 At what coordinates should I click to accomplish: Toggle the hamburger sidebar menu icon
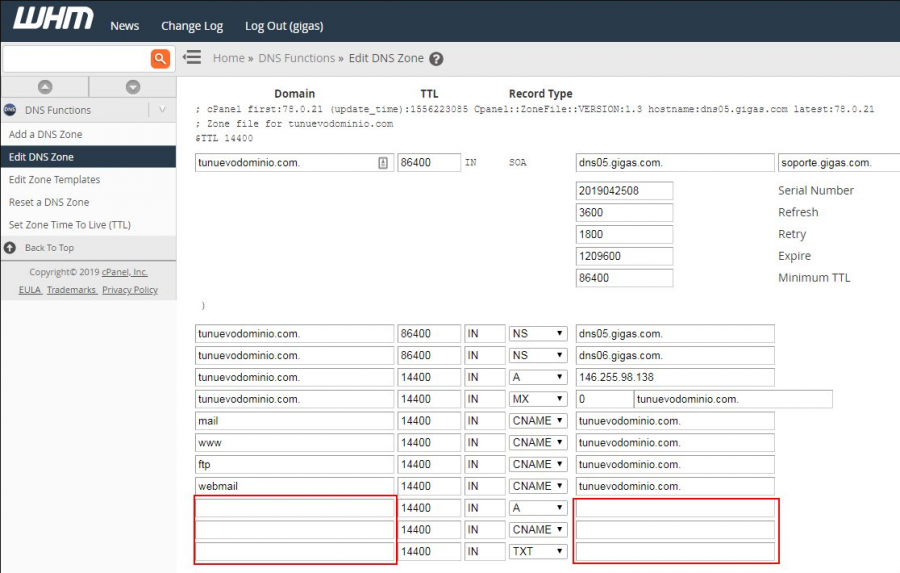click(x=193, y=58)
